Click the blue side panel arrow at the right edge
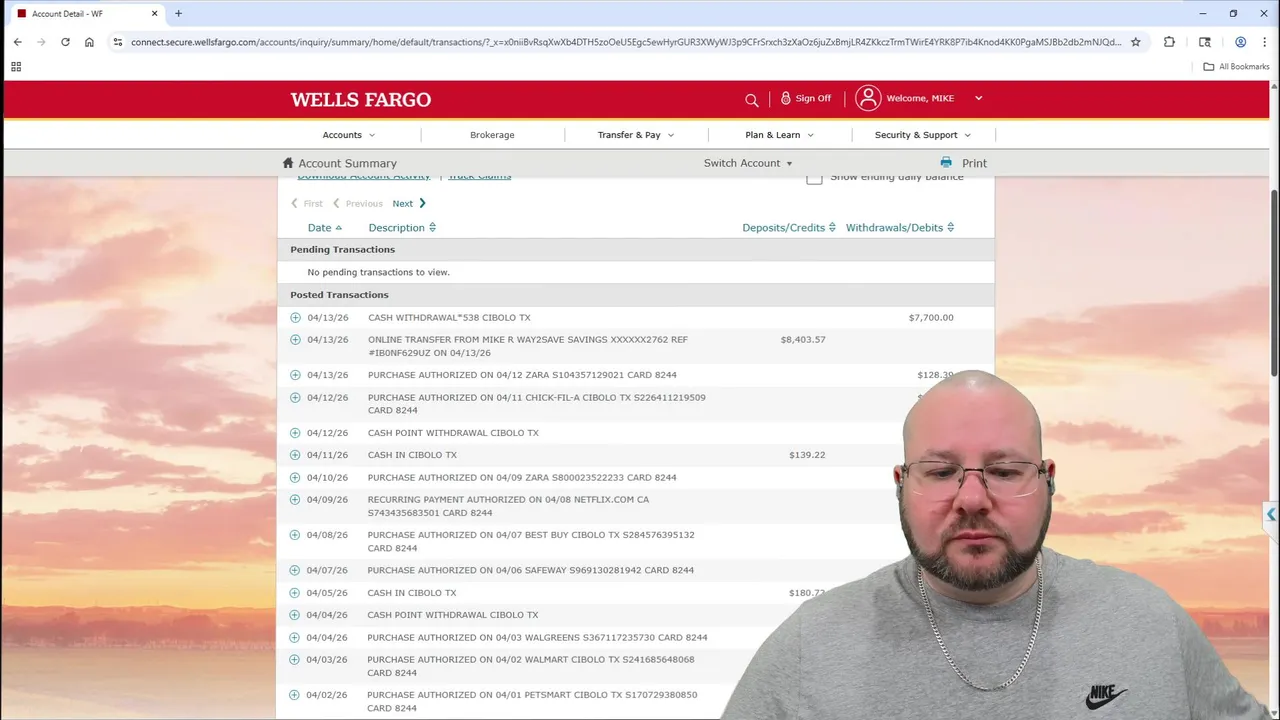Viewport: 1280px width, 720px height. pyautogui.click(x=1271, y=514)
